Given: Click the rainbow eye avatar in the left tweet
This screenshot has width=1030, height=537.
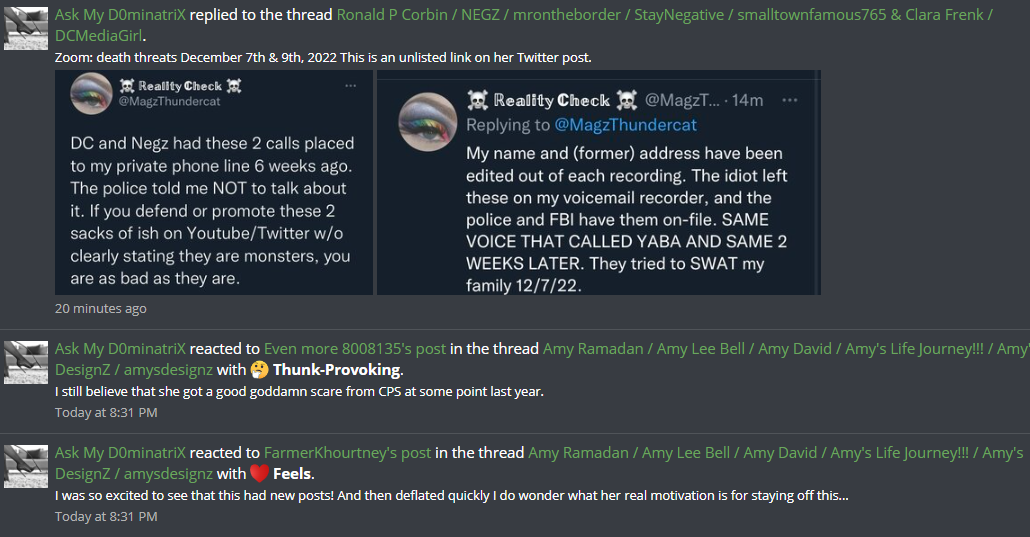Looking at the screenshot, I should point(91,93).
